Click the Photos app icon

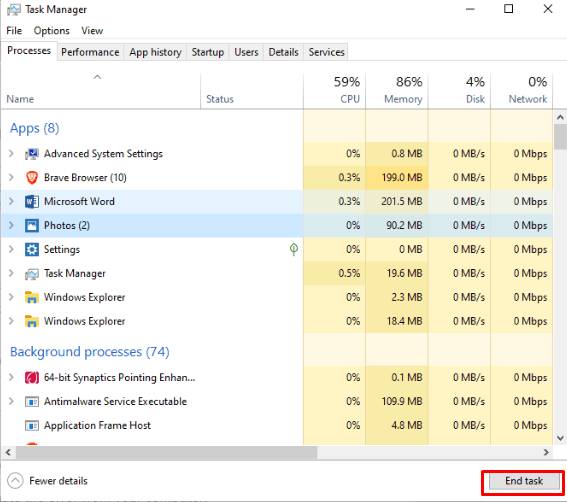(31, 225)
